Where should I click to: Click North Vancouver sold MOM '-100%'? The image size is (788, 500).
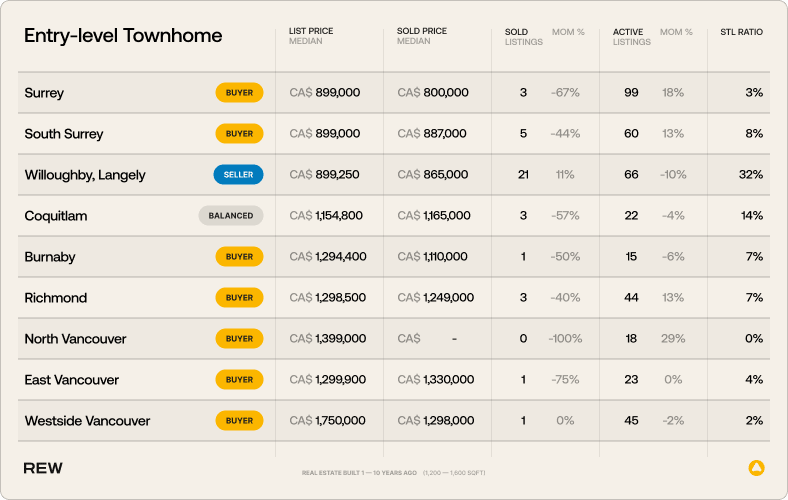tap(565, 339)
